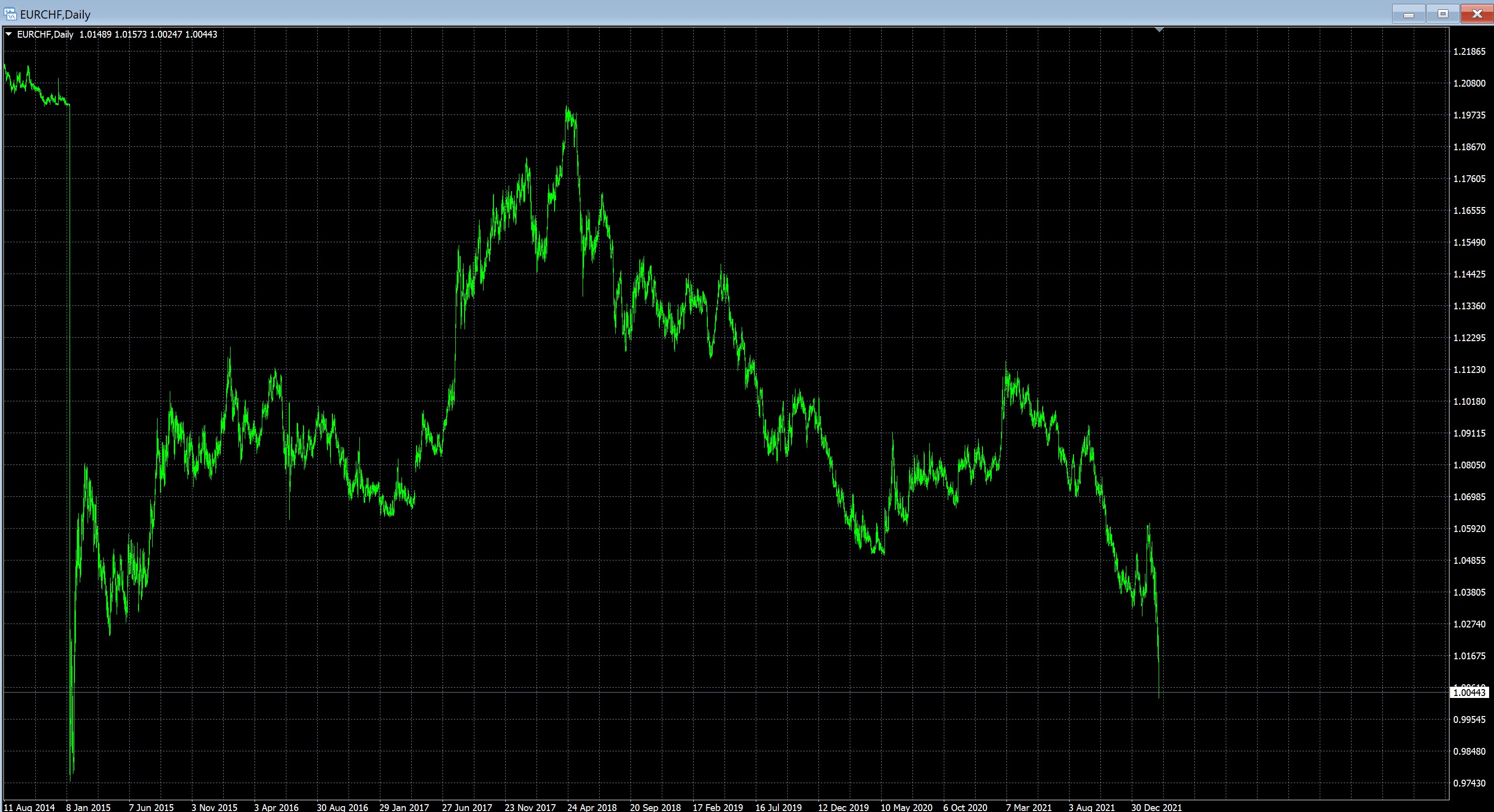Click the 1.21865 price scale label
The width and height of the screenshot is (1494, 812).
coord(1469,51)
